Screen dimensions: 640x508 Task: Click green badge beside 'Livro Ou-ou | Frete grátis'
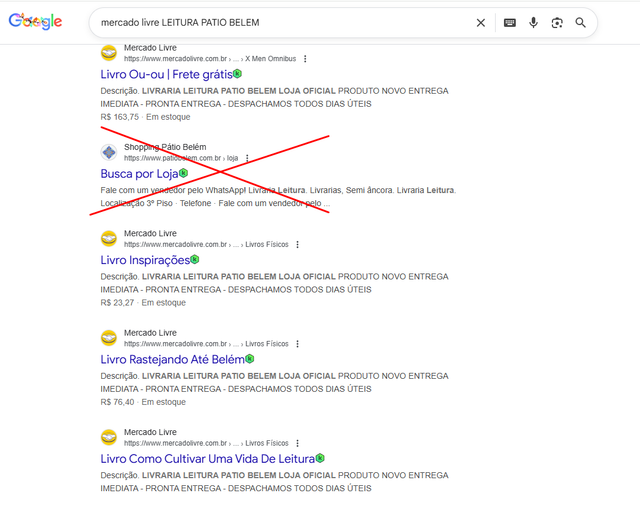tap(238, 73)
